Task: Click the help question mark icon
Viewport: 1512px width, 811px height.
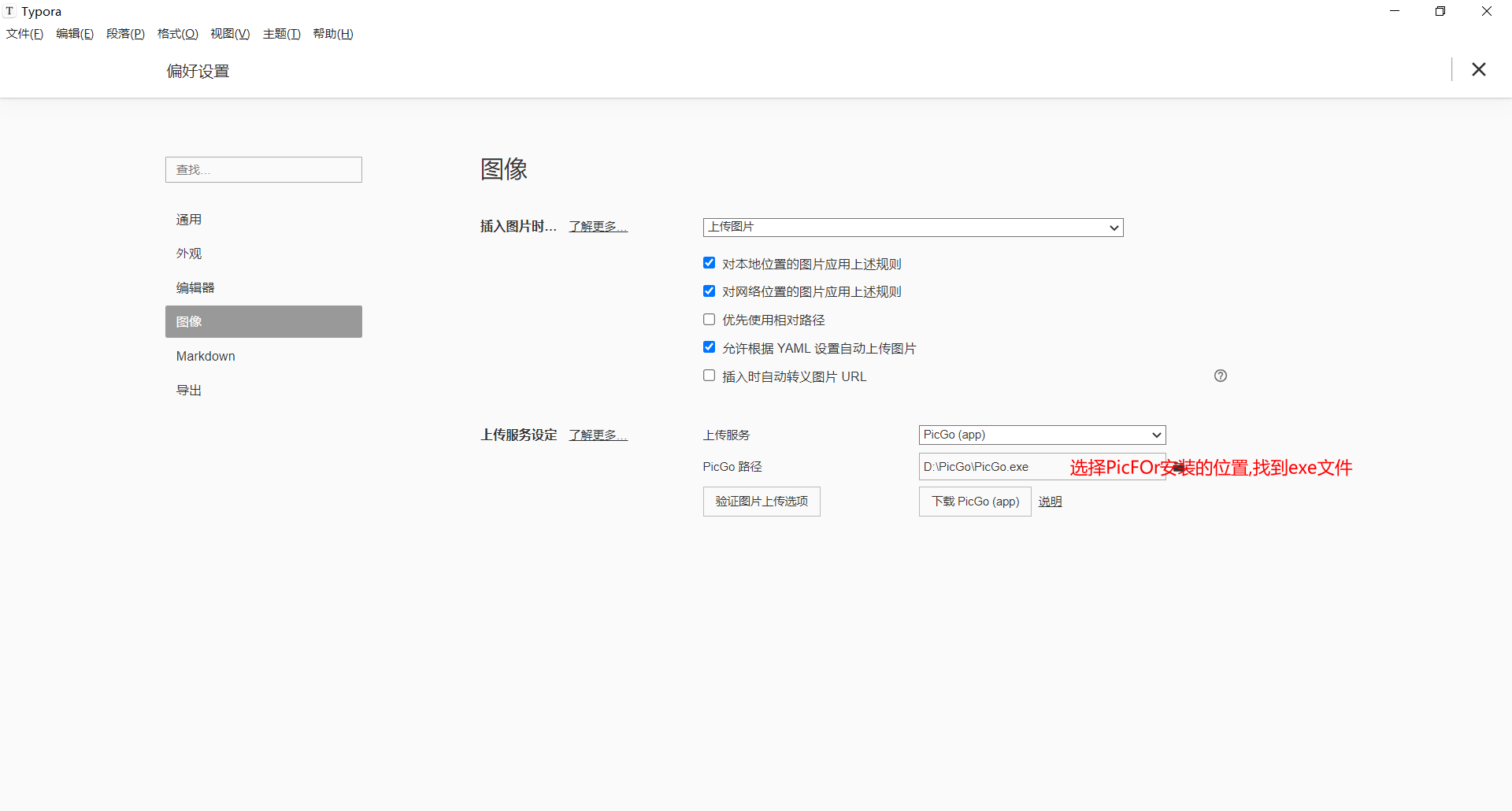Action: pyautogui.click(x=1221, y=376)
